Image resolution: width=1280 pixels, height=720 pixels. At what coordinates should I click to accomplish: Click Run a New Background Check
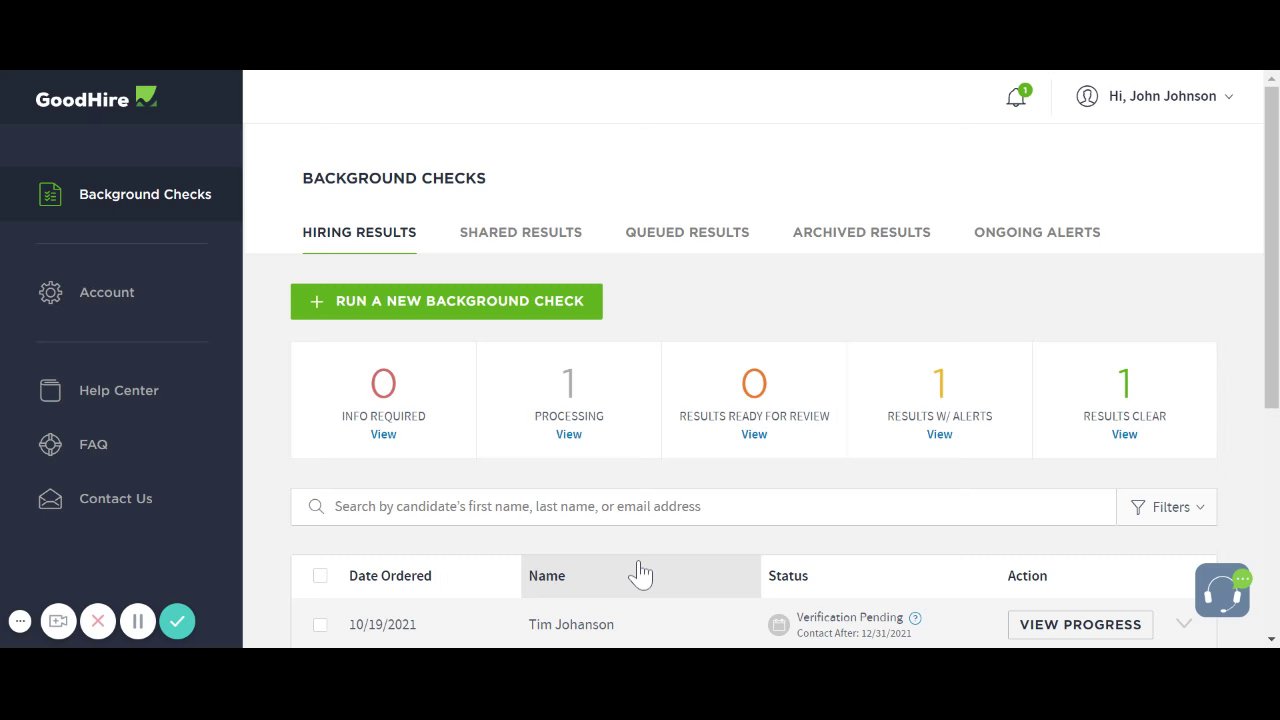pos(446,301)
